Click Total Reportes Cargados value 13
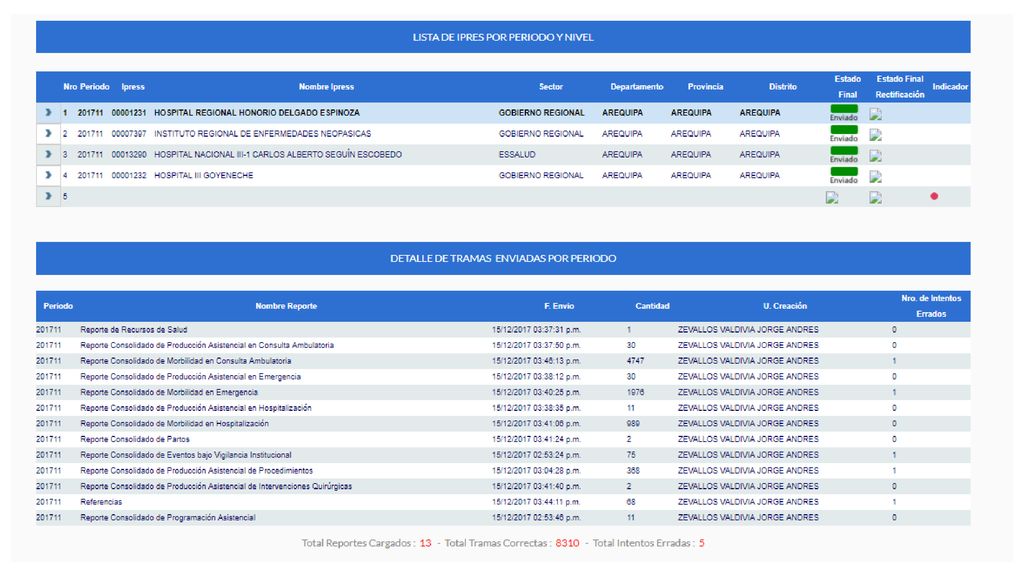Viewport: 1024px width, 576px height. pyautogui.click(x=425, y=543)
